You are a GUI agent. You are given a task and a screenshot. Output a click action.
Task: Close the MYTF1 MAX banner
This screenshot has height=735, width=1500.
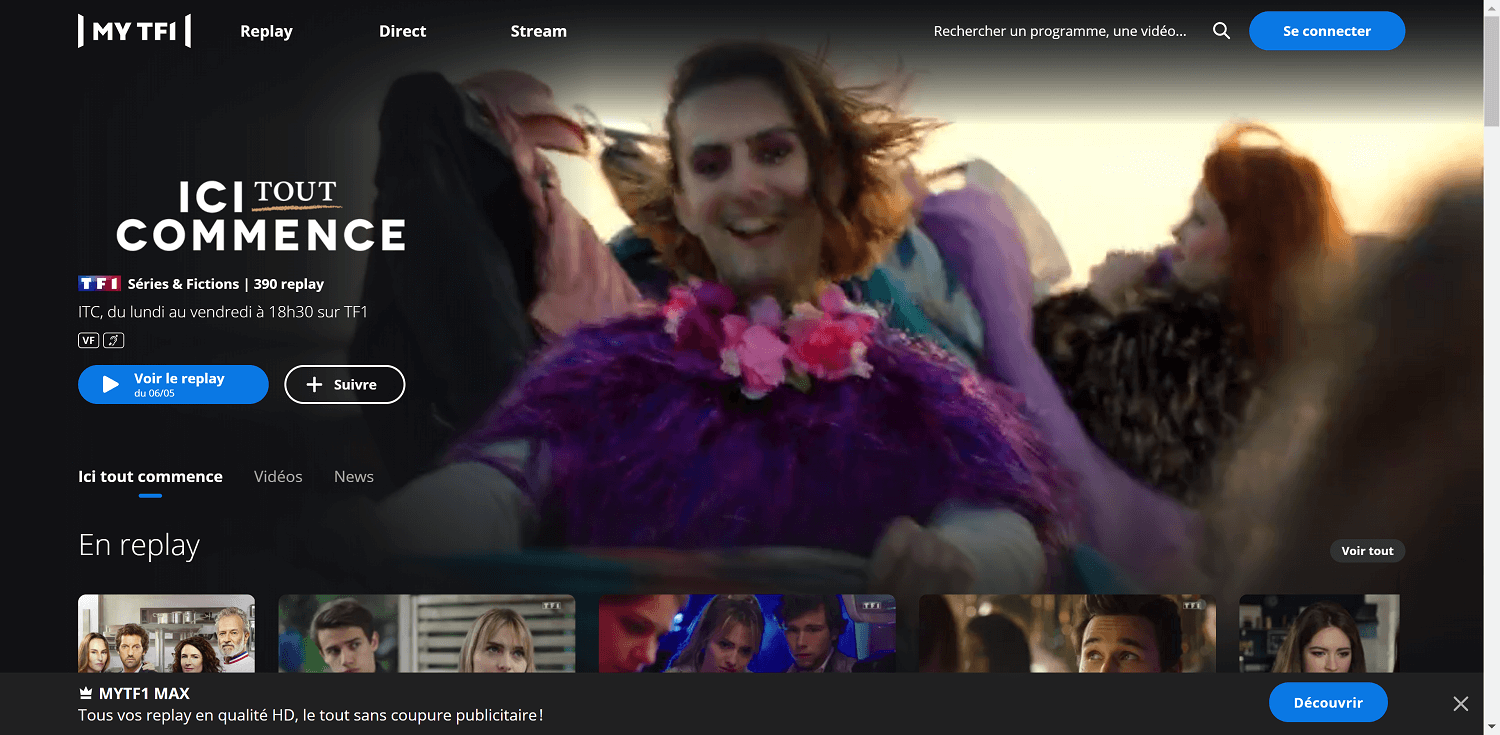coord(1461,704)
